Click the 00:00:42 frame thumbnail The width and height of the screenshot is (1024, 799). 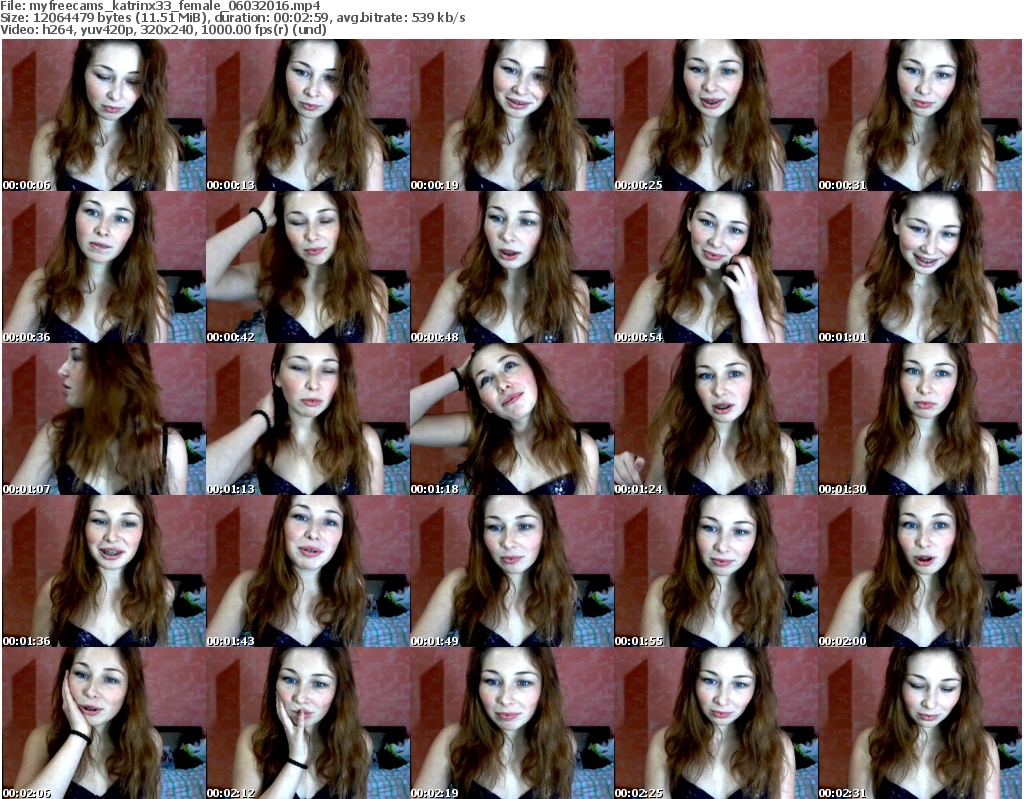pos(307,267)
